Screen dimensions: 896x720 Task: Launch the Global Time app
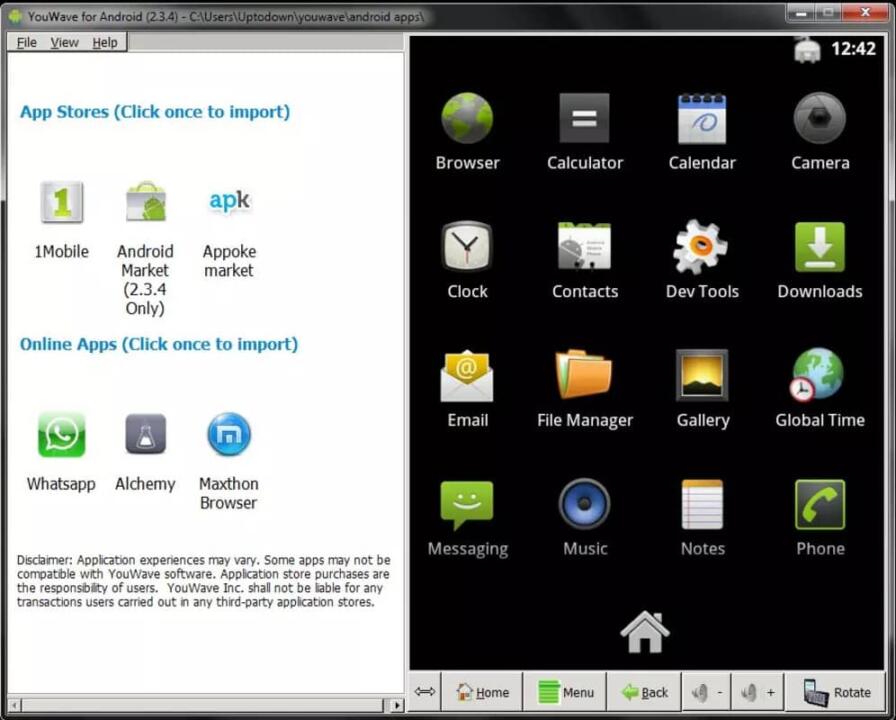click(819, 378)
